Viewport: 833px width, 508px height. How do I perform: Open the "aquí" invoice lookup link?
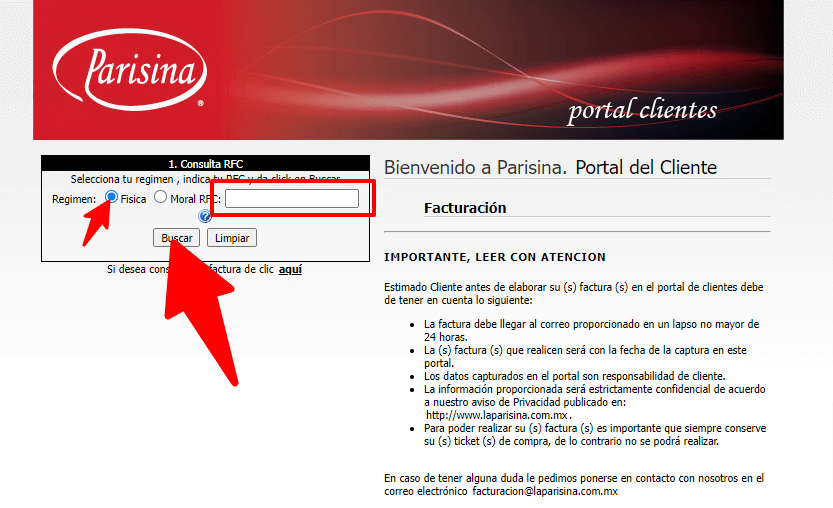click(x=290, y=269)
